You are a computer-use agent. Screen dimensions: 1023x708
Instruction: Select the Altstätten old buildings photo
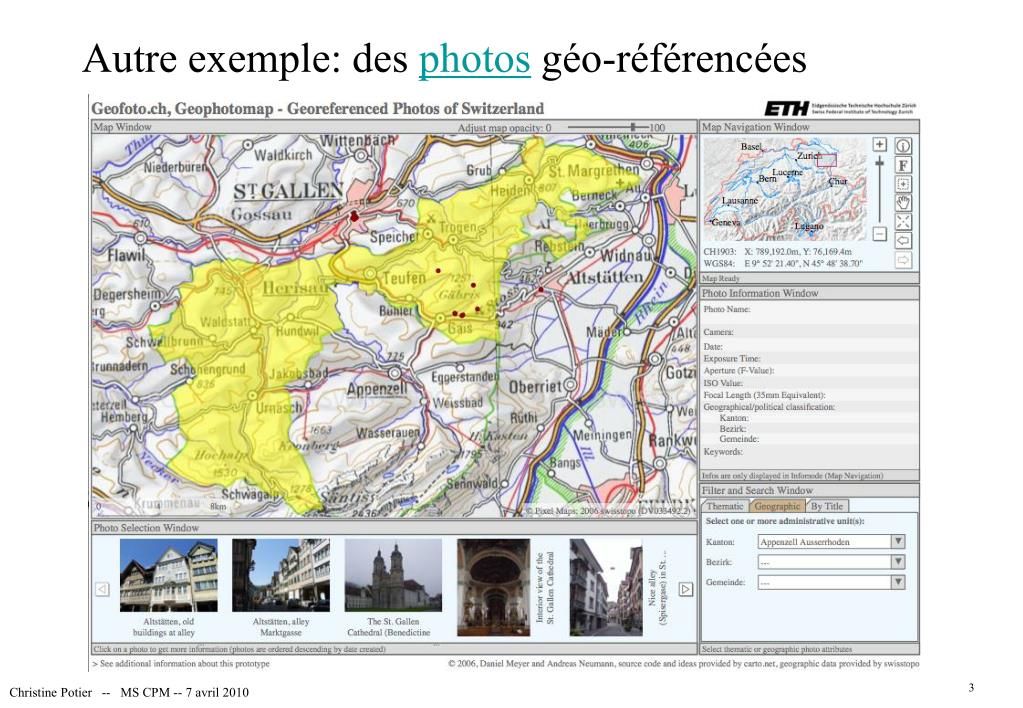[x=168, y=575]
